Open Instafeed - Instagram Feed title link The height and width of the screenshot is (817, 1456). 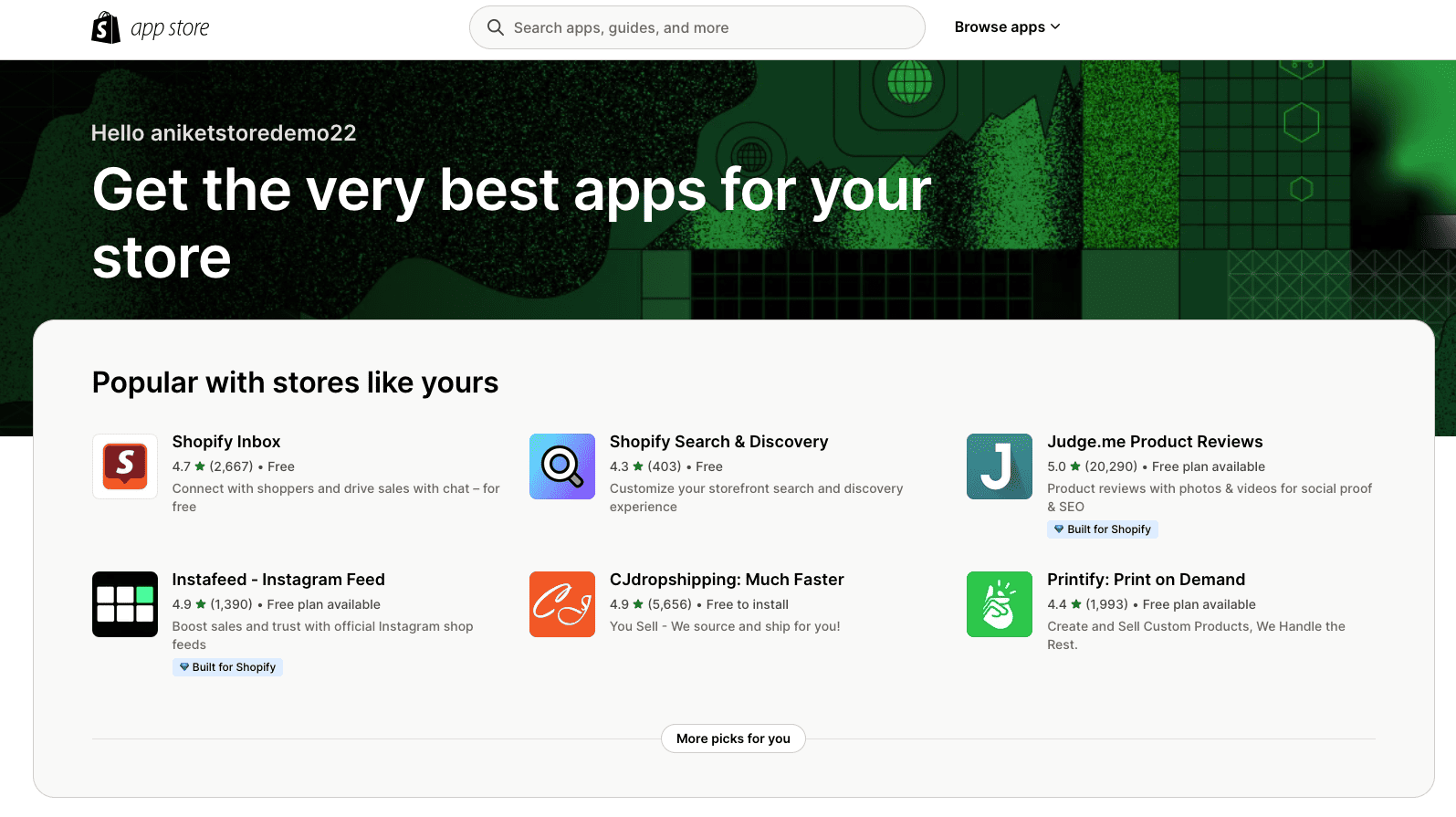coord(278,580)
